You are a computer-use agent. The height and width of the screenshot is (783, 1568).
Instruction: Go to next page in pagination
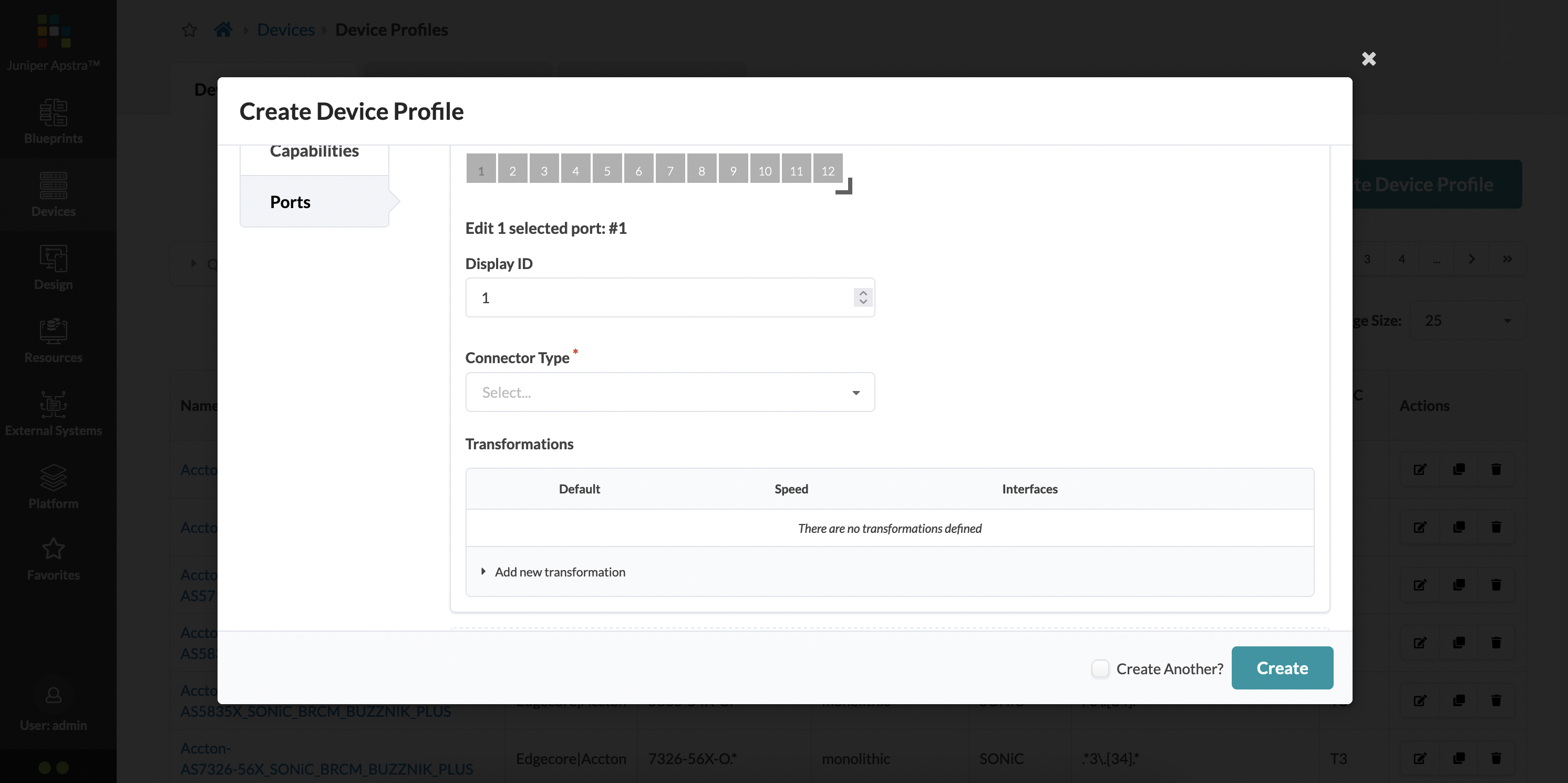[x=1471, y=260]
